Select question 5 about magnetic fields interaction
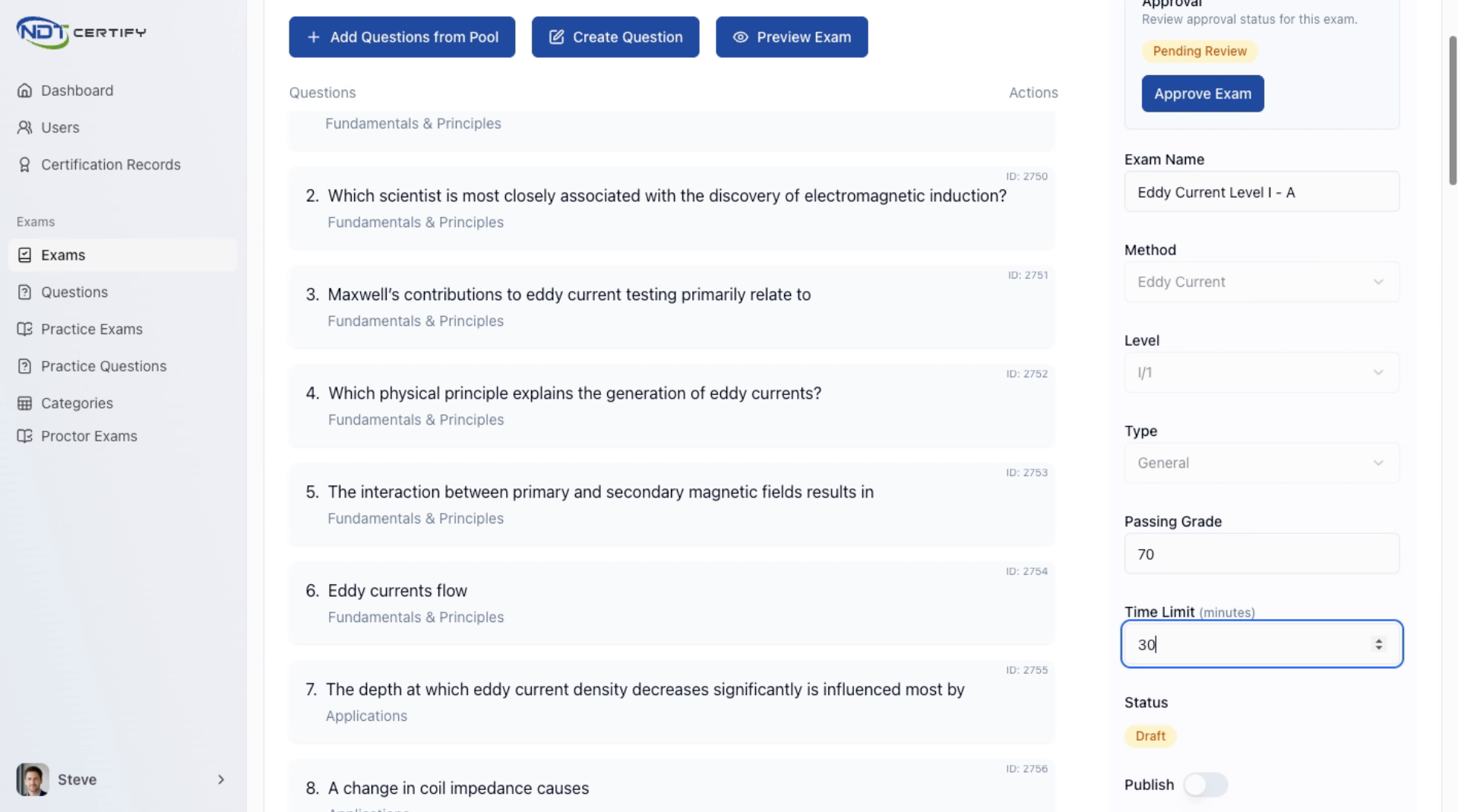Image resolution: width=1458 pixels, height=812 pixels. click(672, 504)
